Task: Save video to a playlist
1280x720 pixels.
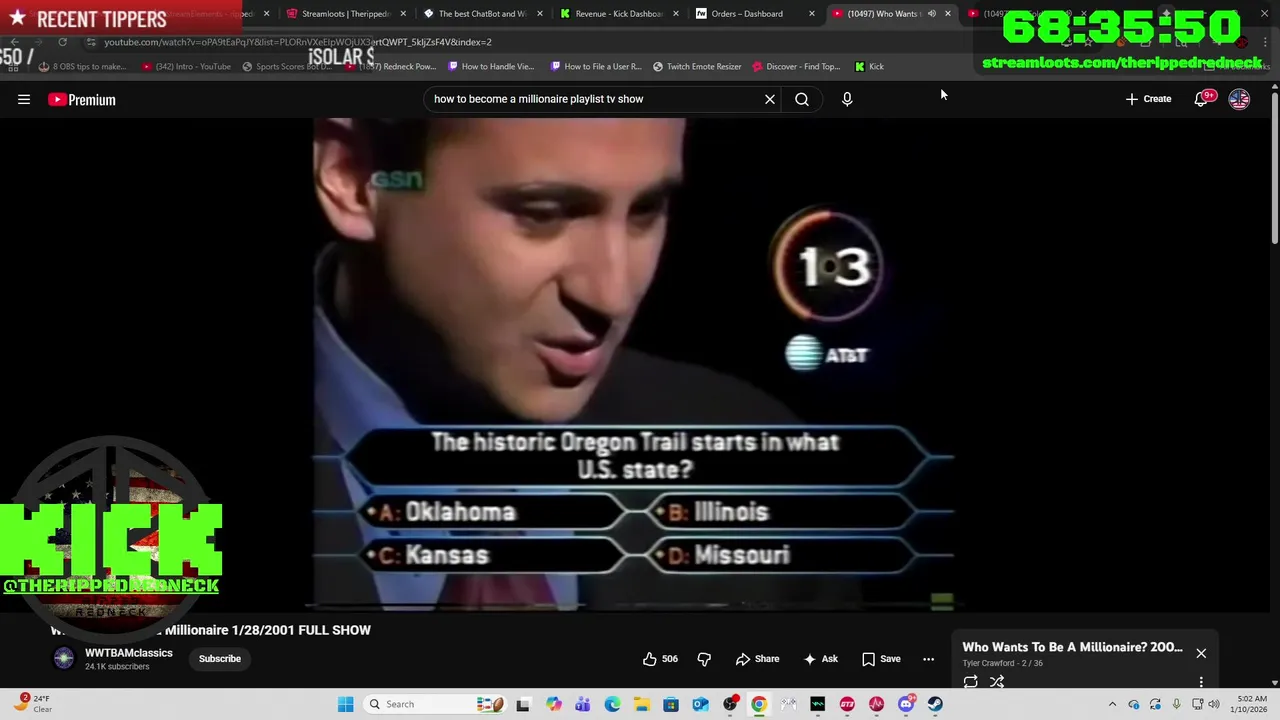Action: [881, 659]
